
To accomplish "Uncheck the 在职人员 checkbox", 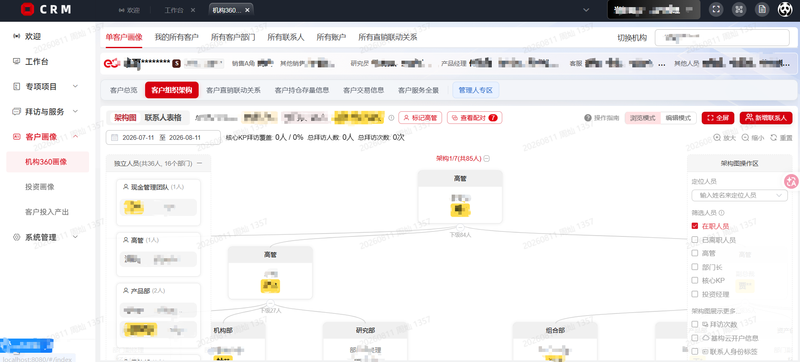I will coord(694,226).
